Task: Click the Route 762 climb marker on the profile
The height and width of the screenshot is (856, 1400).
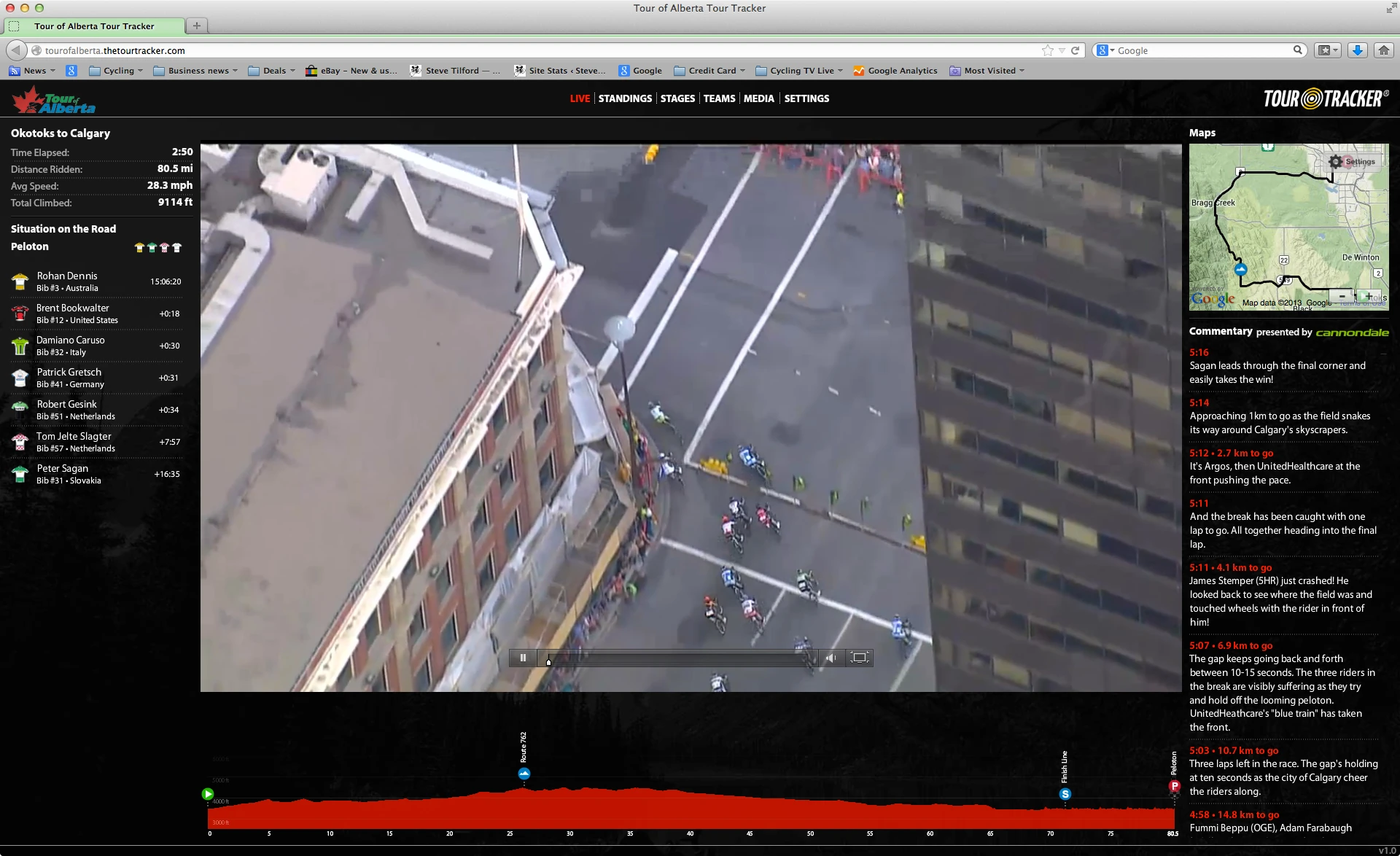Action: click(x=525, y=773)
